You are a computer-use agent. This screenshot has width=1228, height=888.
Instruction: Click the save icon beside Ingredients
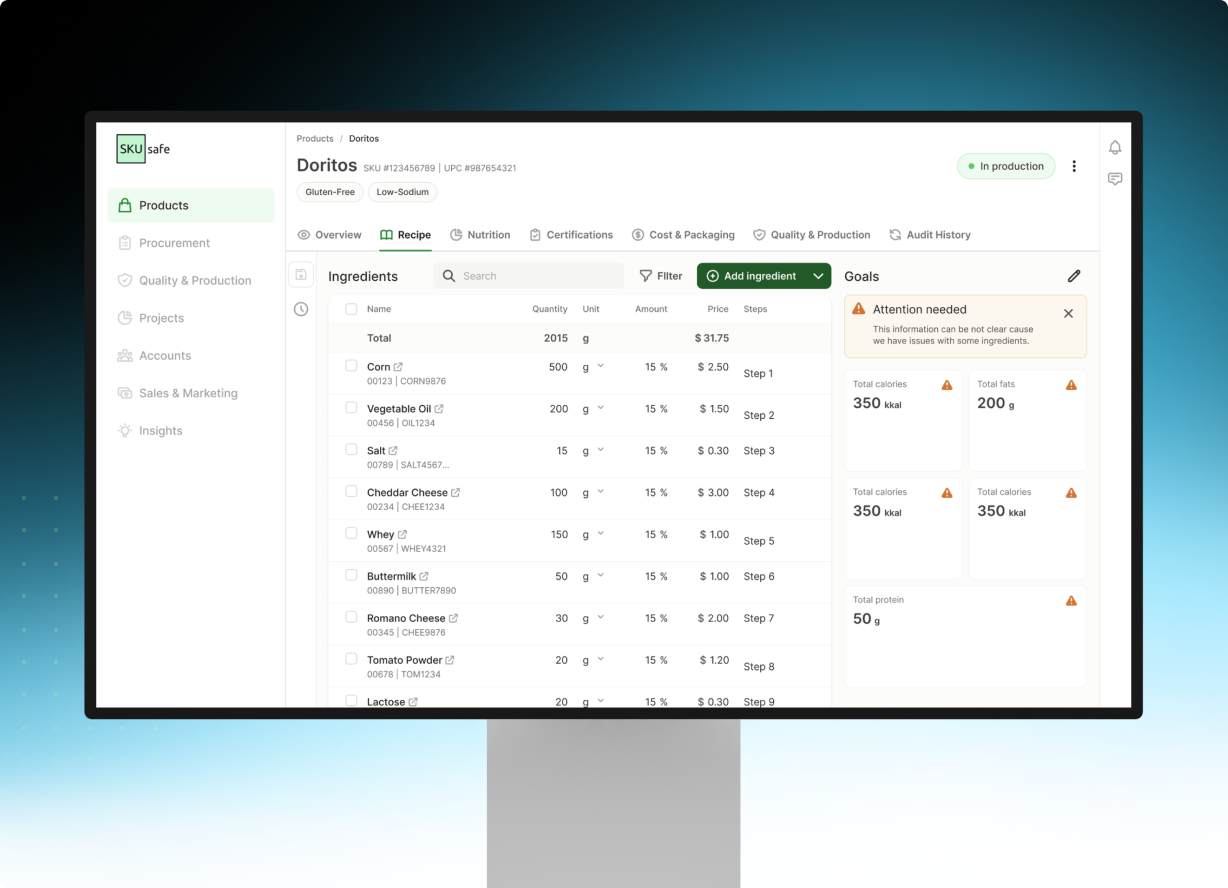[x=301, y=275]
